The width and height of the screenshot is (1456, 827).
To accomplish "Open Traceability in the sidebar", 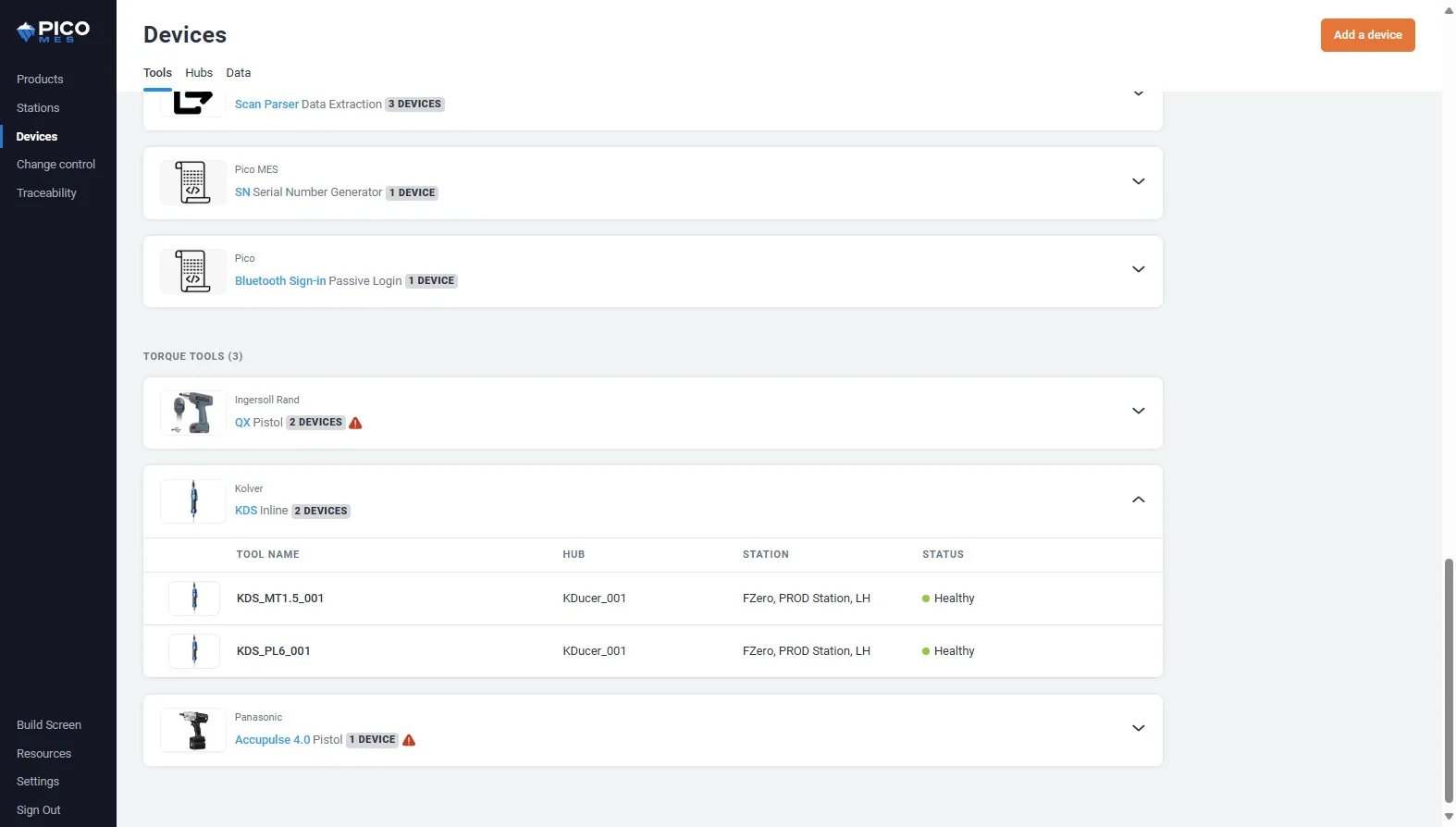I will tap(46, 193).
